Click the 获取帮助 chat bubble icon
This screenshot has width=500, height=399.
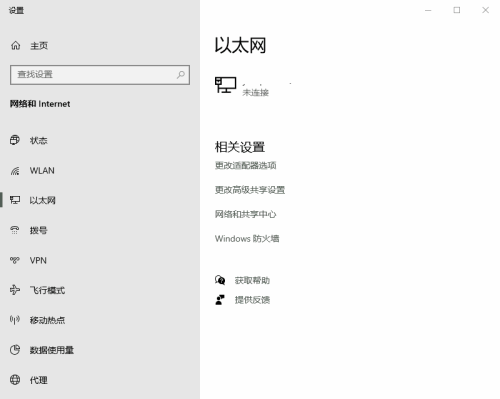coord(220,280)
